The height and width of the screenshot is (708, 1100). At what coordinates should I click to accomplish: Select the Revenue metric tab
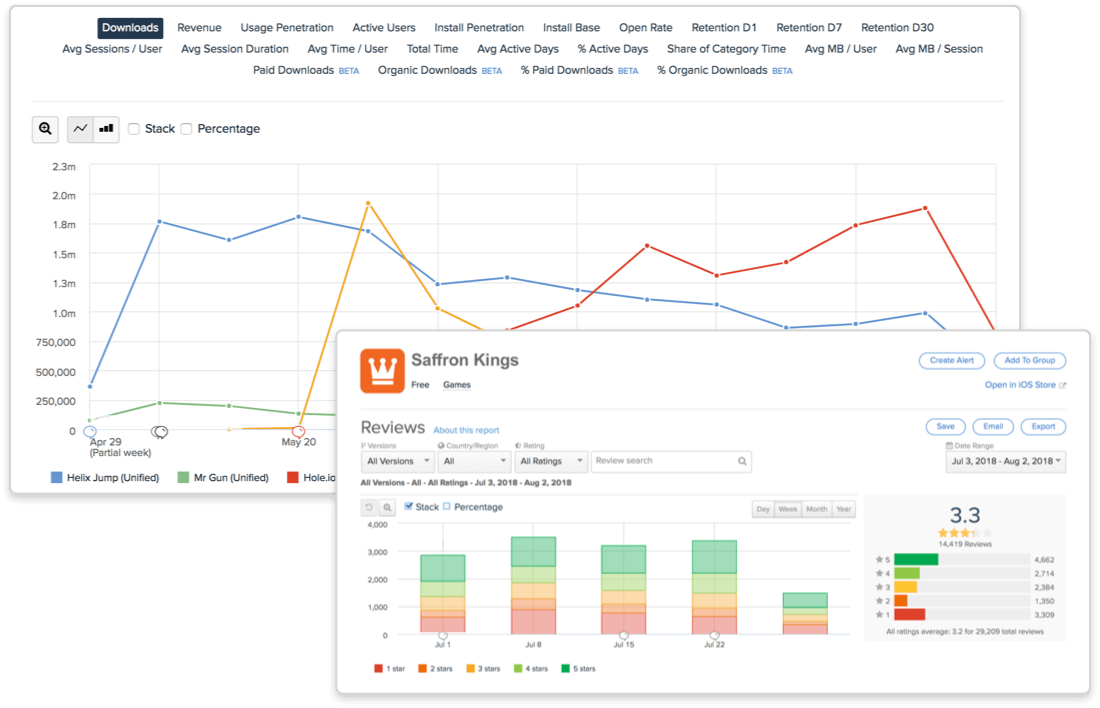tap(199, 28)
